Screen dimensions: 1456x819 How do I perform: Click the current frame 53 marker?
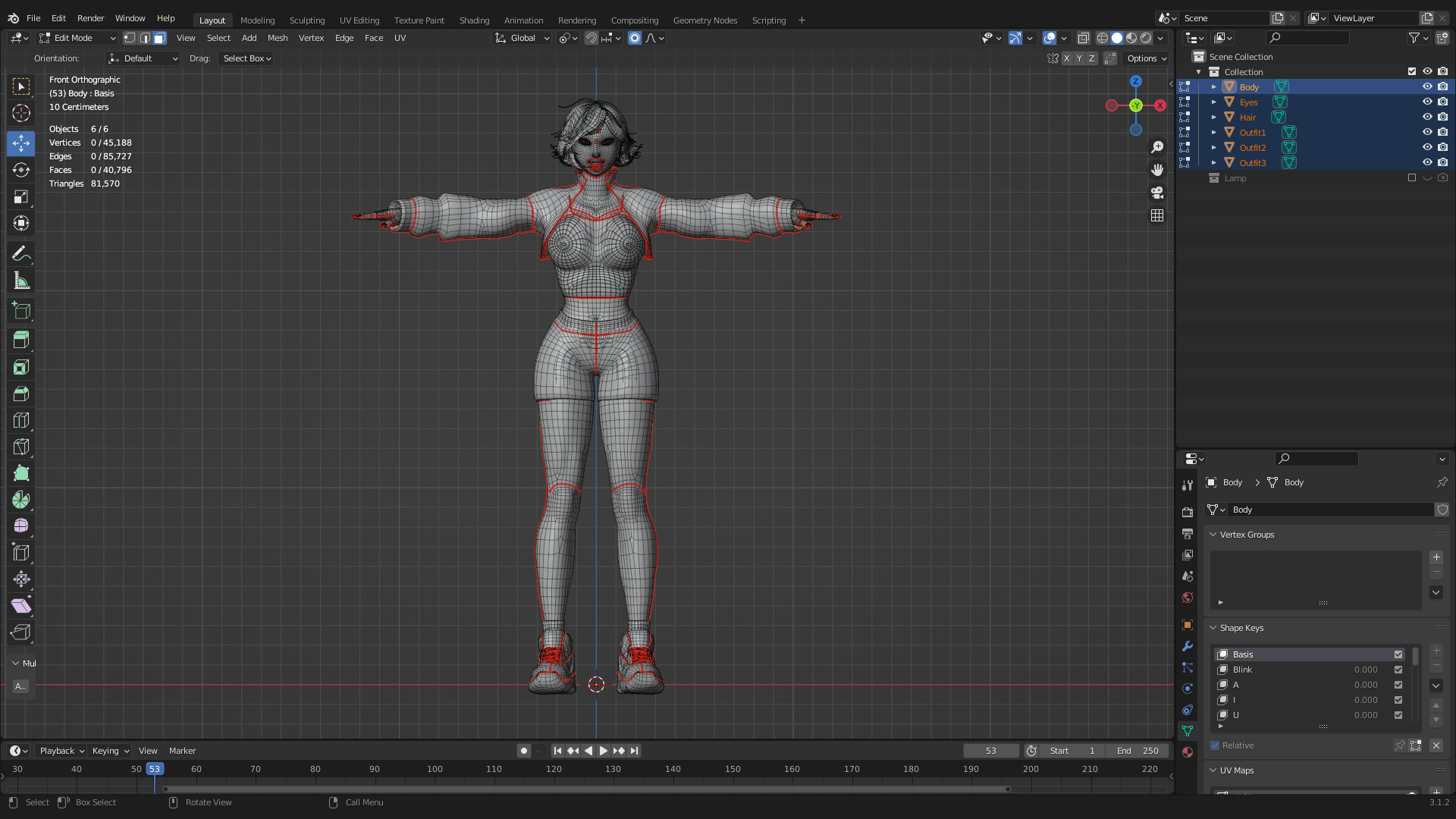pyautogui.click(x=155, y=769)
